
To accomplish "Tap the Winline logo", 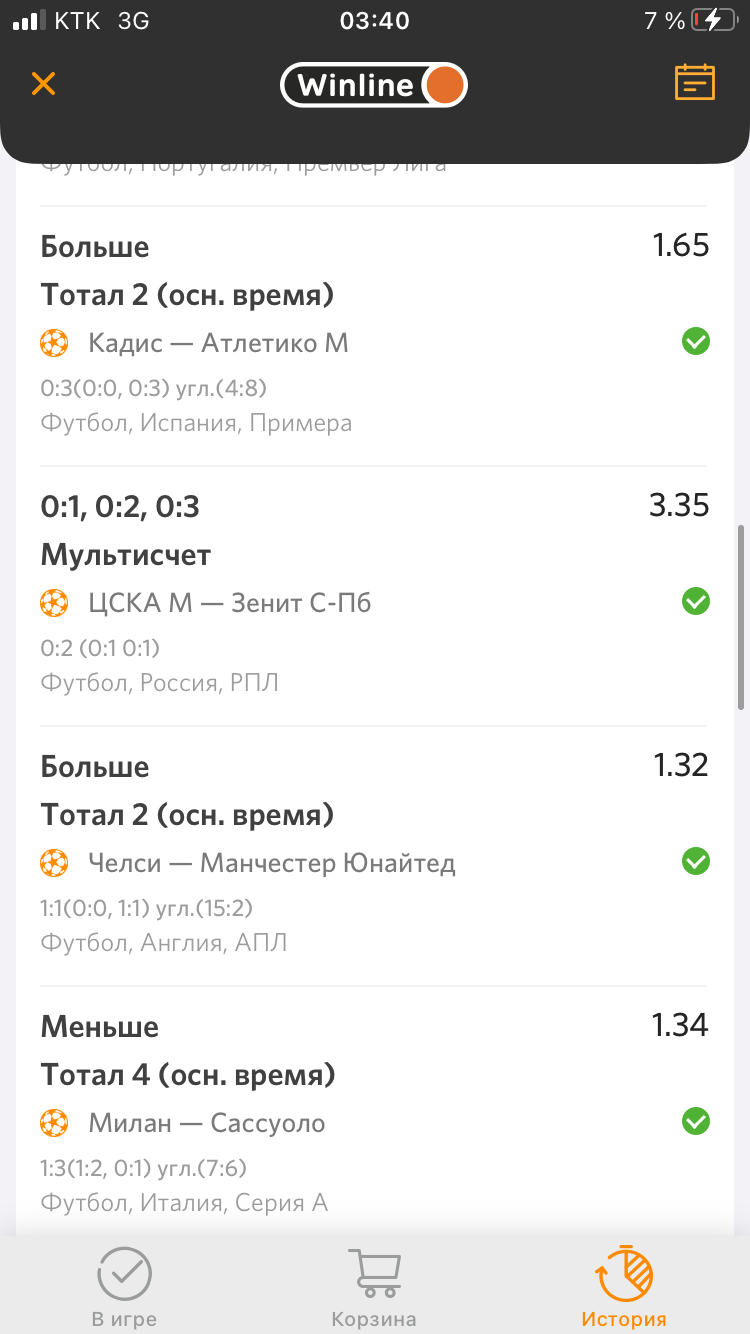I will [x=374, y=85].
